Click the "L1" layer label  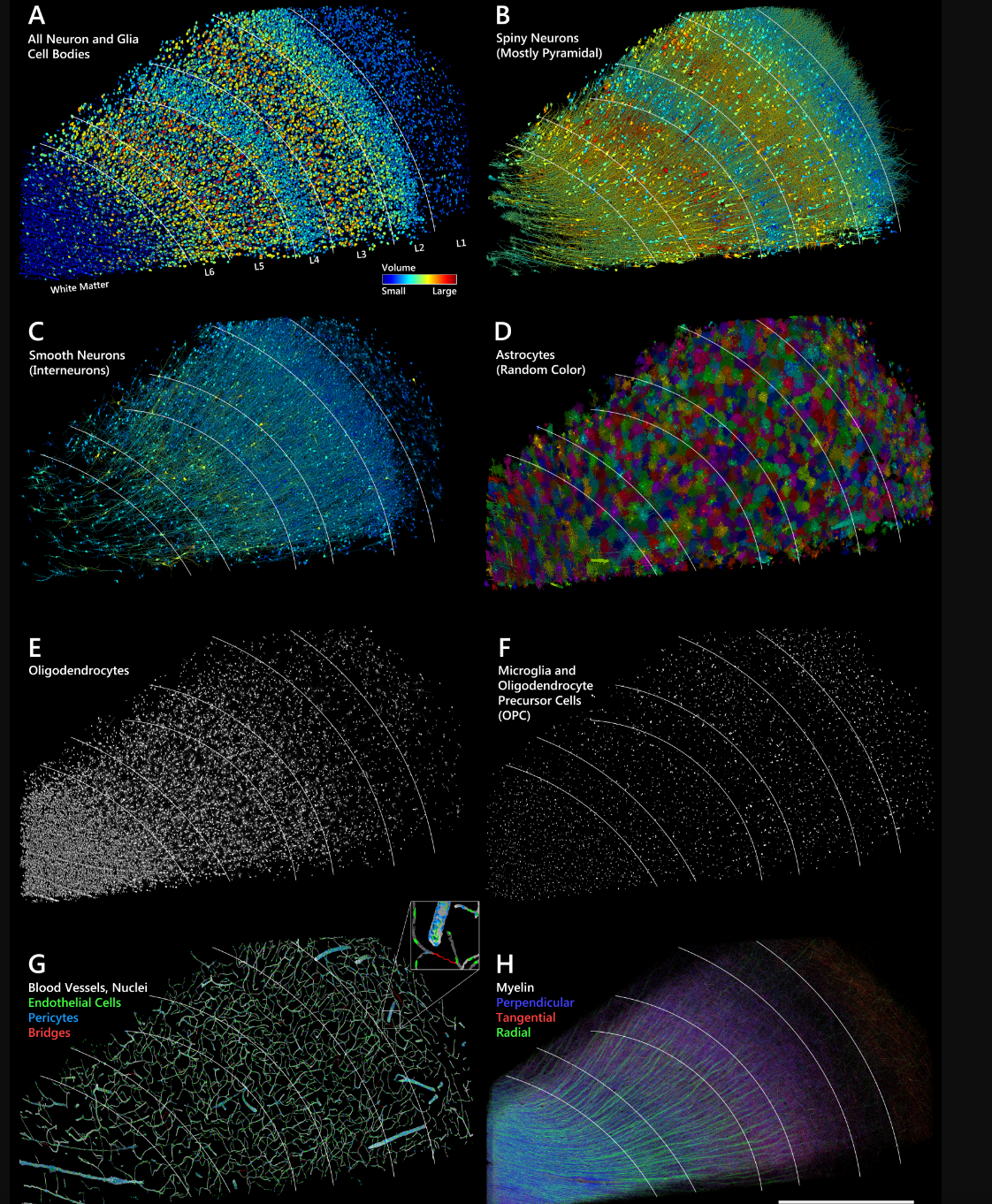[461, 243]
